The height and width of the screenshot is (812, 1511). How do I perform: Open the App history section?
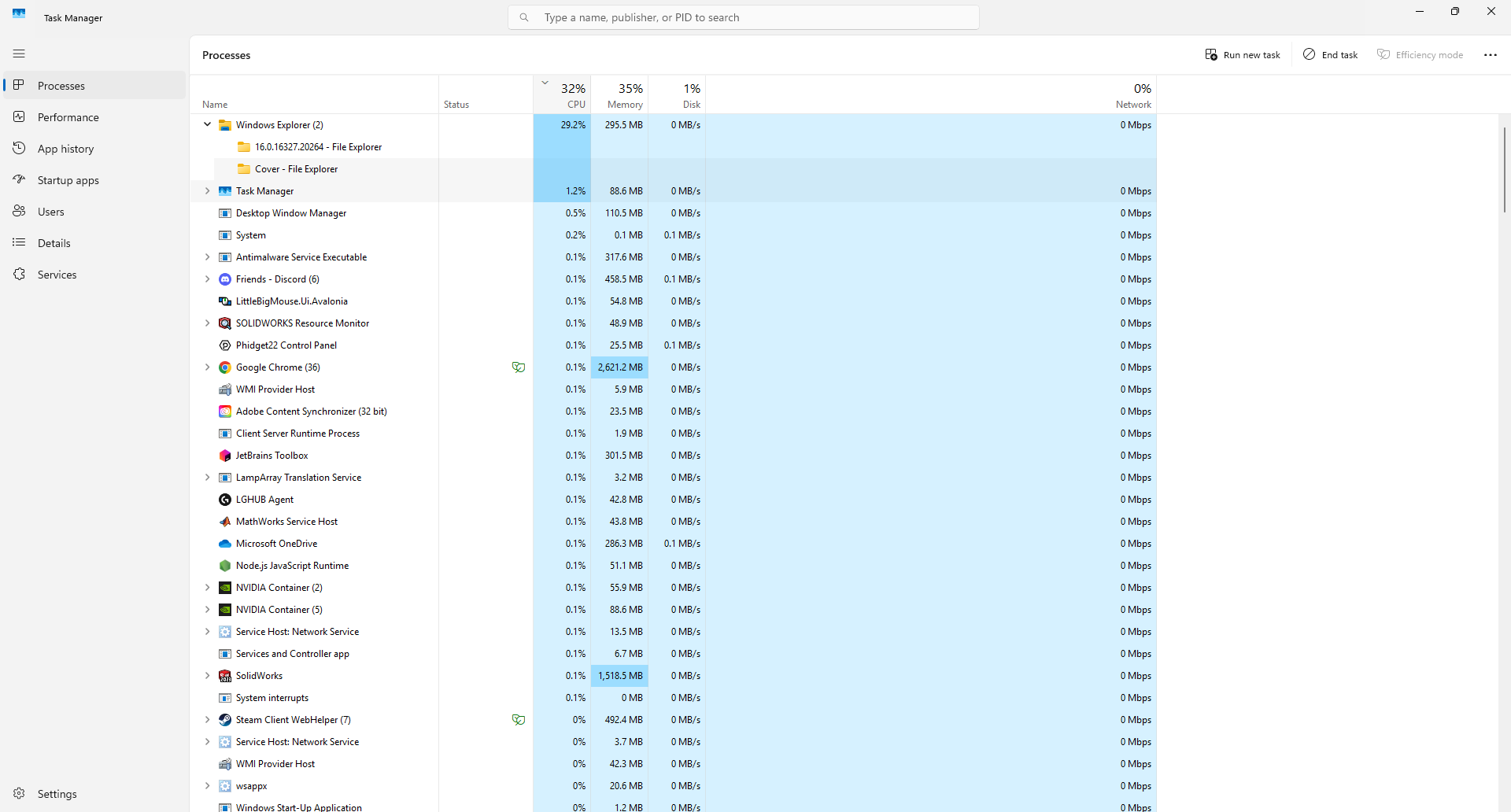tap(19, 148)
